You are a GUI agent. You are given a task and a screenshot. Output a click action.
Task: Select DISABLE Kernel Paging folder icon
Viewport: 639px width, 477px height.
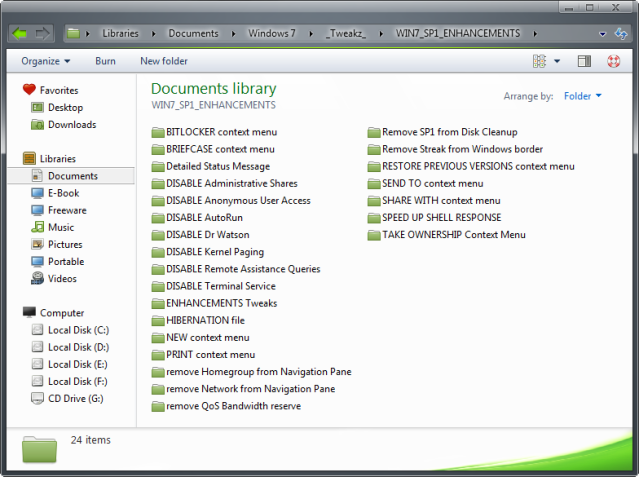coord(158,252)
